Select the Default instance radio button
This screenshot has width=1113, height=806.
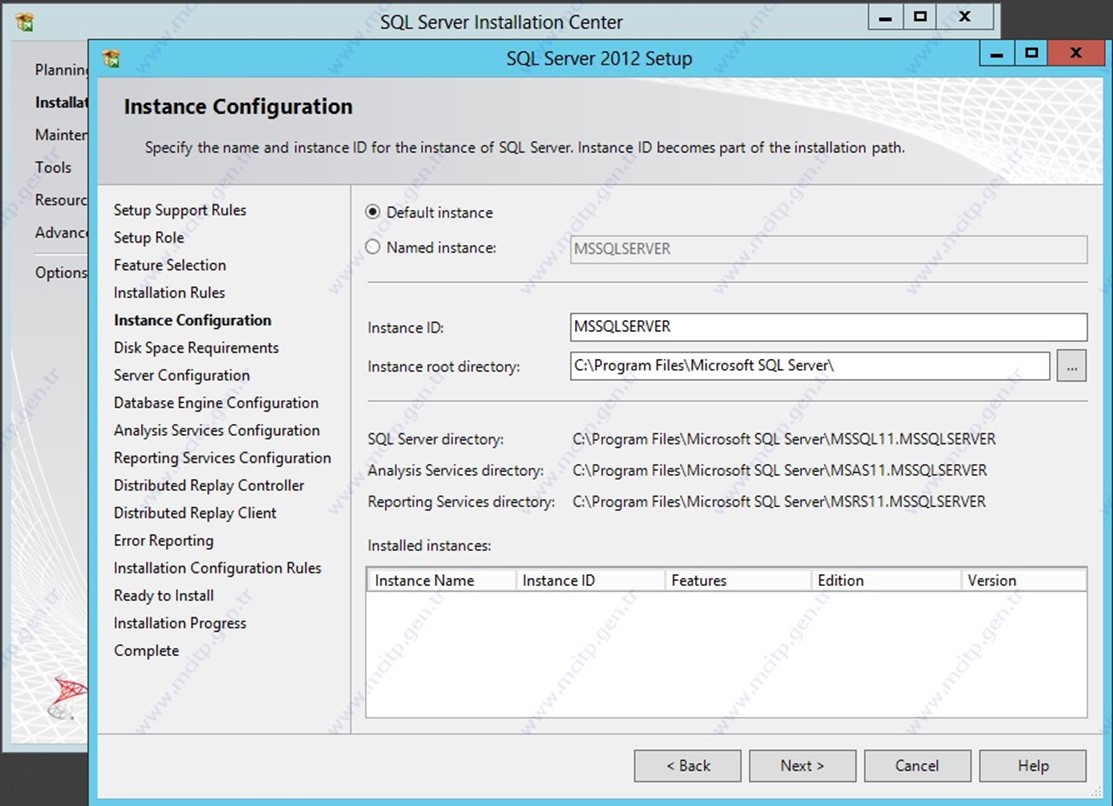[x=373, y=212]
